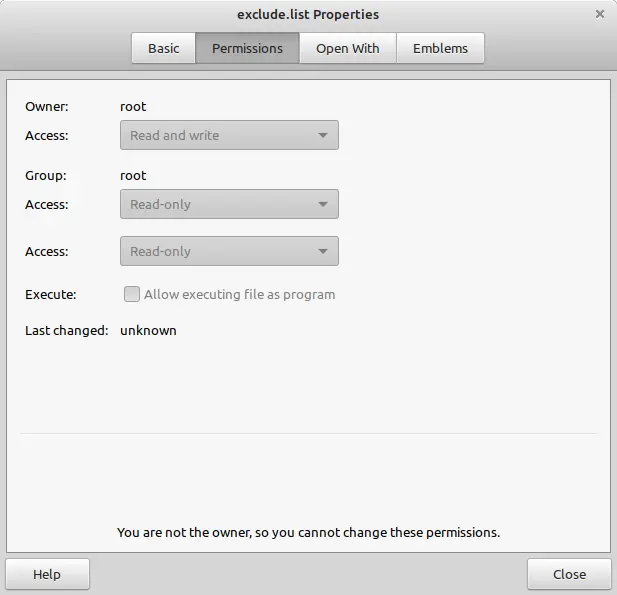The height and width of the screenshot is (595, 617).
Task: Click the Last changed value 'unknown'
Action: click(x=148, y=331)
